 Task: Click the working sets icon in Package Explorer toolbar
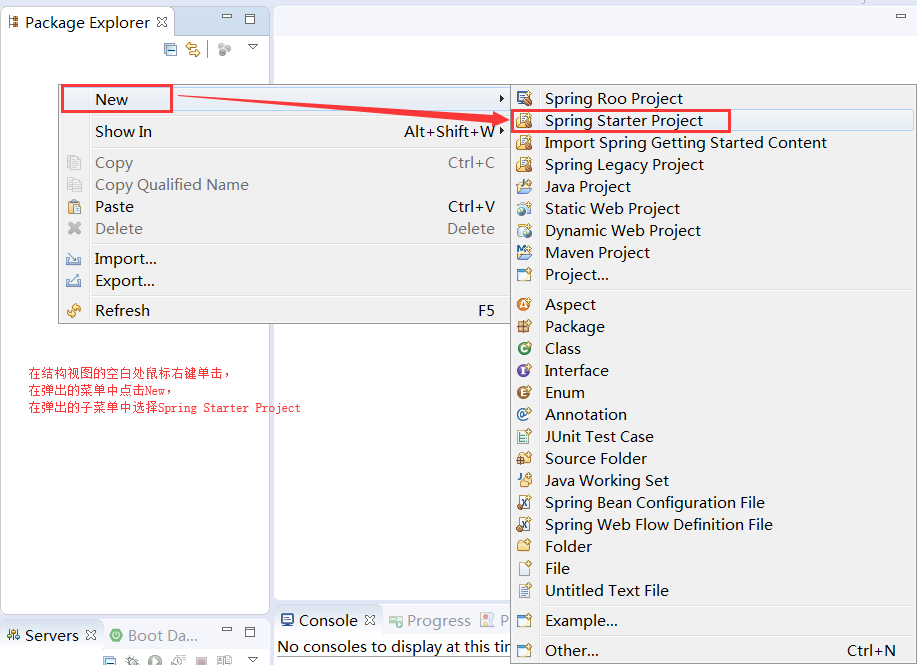tap(224, 50)
